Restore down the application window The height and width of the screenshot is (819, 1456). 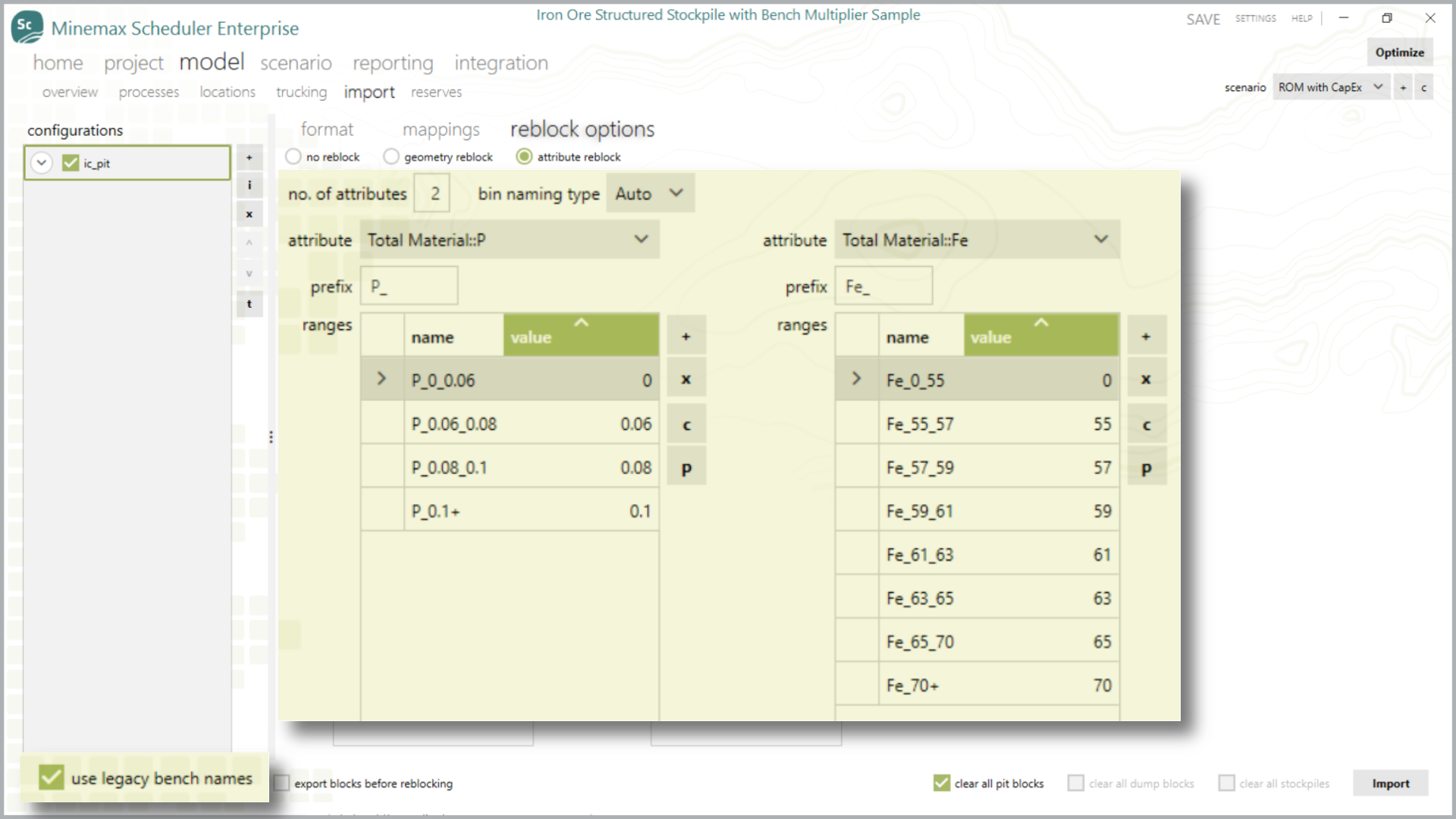[1387, 18]
